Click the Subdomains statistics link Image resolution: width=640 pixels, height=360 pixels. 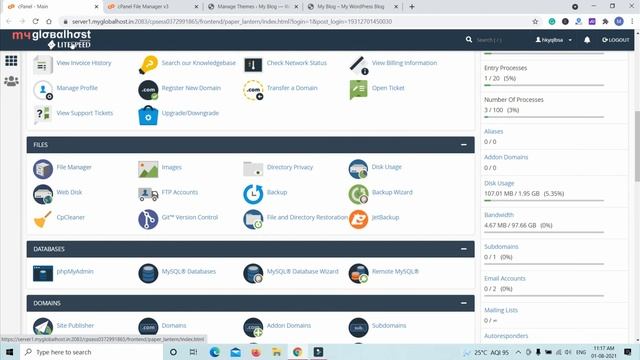[x=501, y=247]
